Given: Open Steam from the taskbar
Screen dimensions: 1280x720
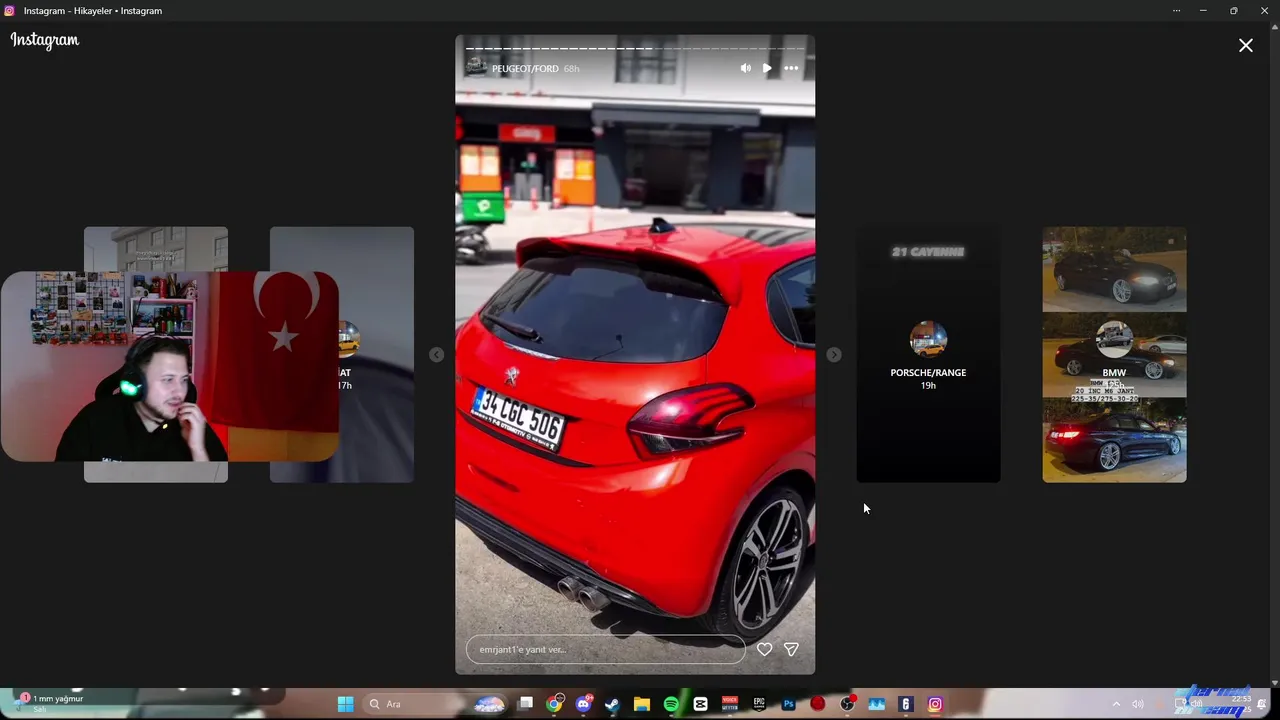Looking at the screenshot, I should click(612, 704).
